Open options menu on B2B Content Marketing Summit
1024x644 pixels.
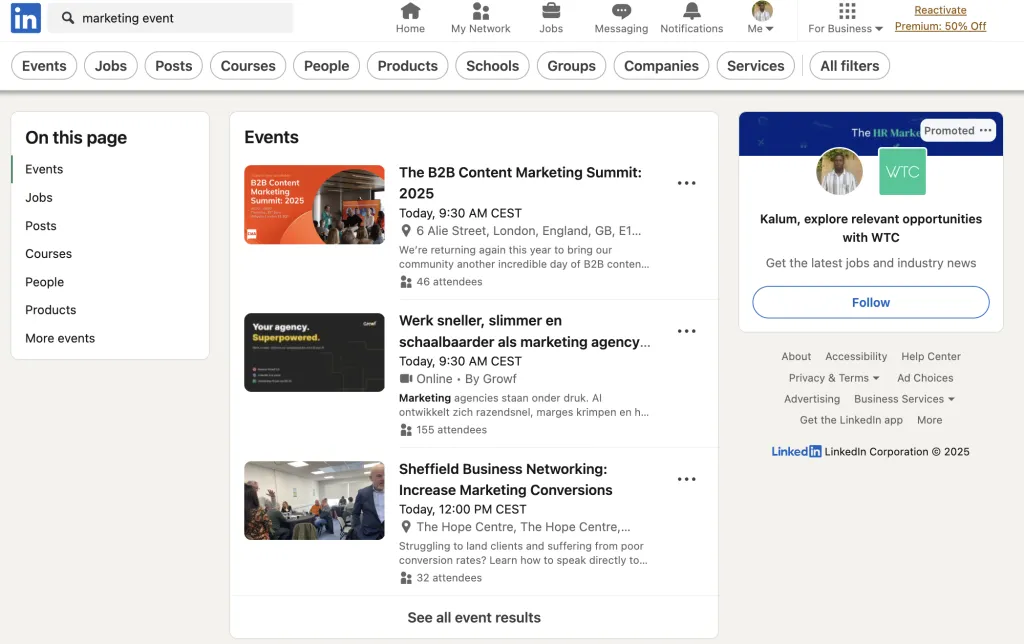(687, 183)
